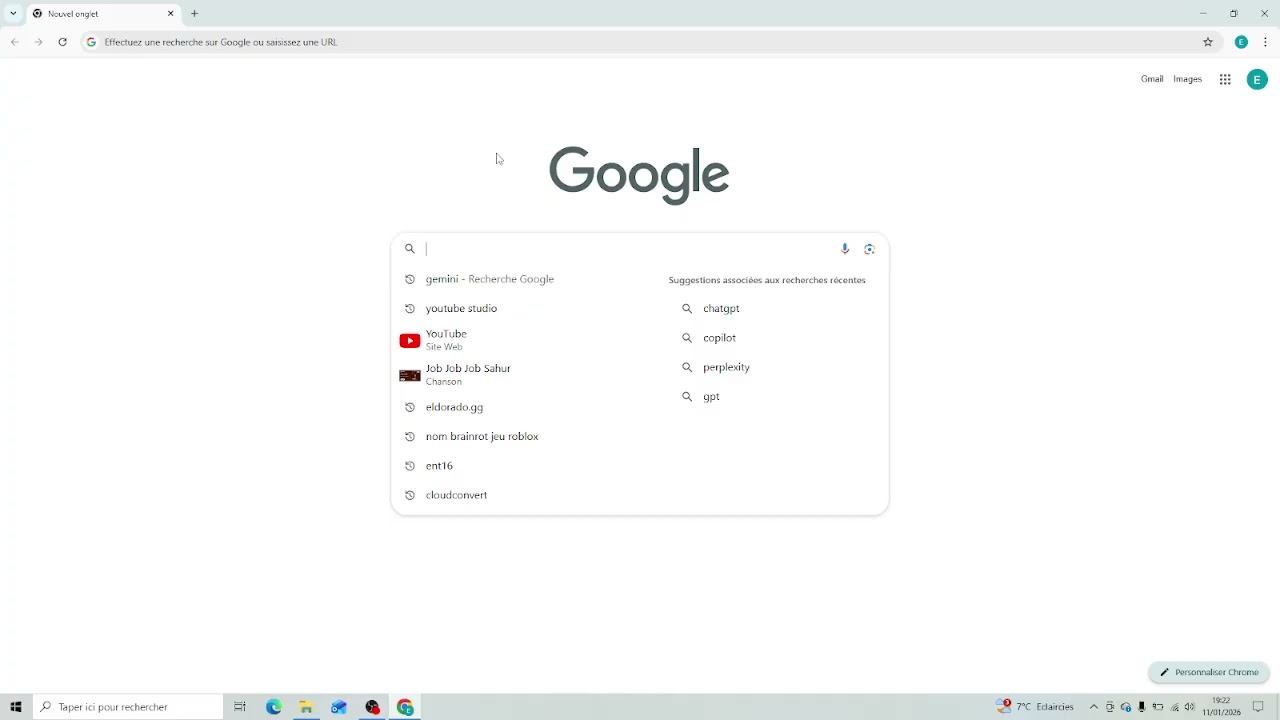Open the volume control in system tray
1280x720 pixels.
coord(1190,707)
